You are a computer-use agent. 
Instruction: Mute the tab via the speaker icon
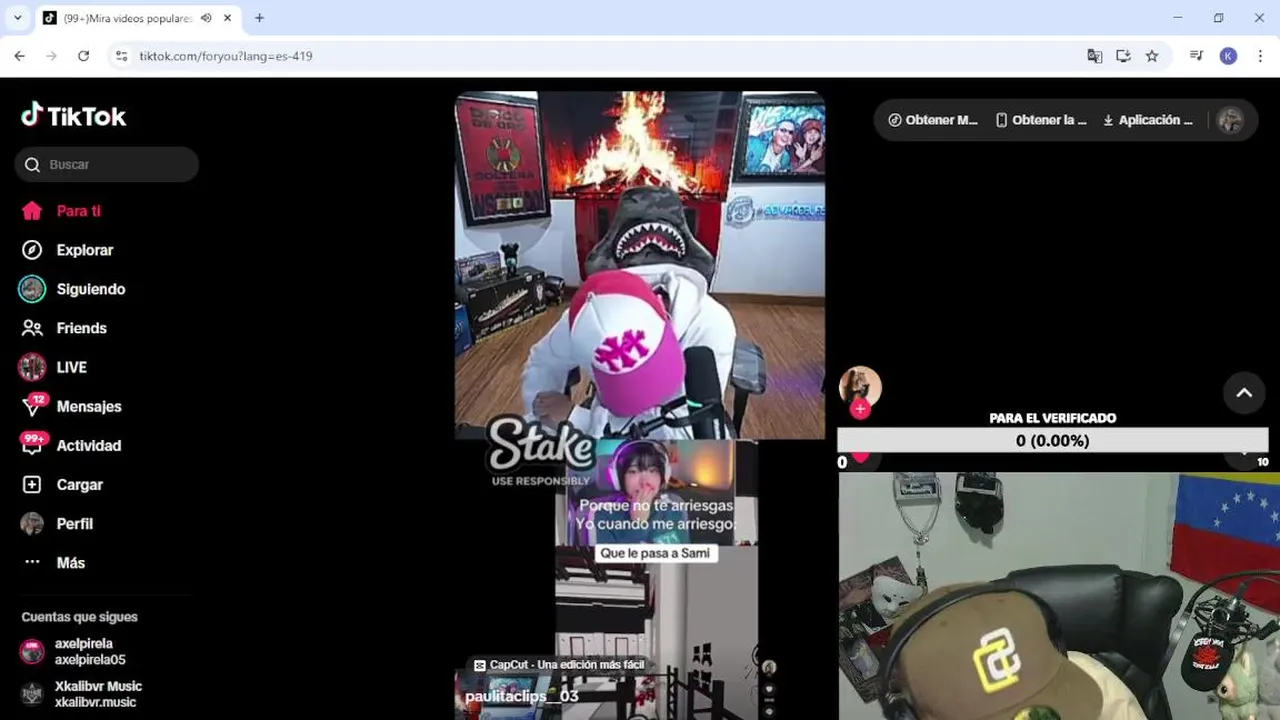[206, 18]
